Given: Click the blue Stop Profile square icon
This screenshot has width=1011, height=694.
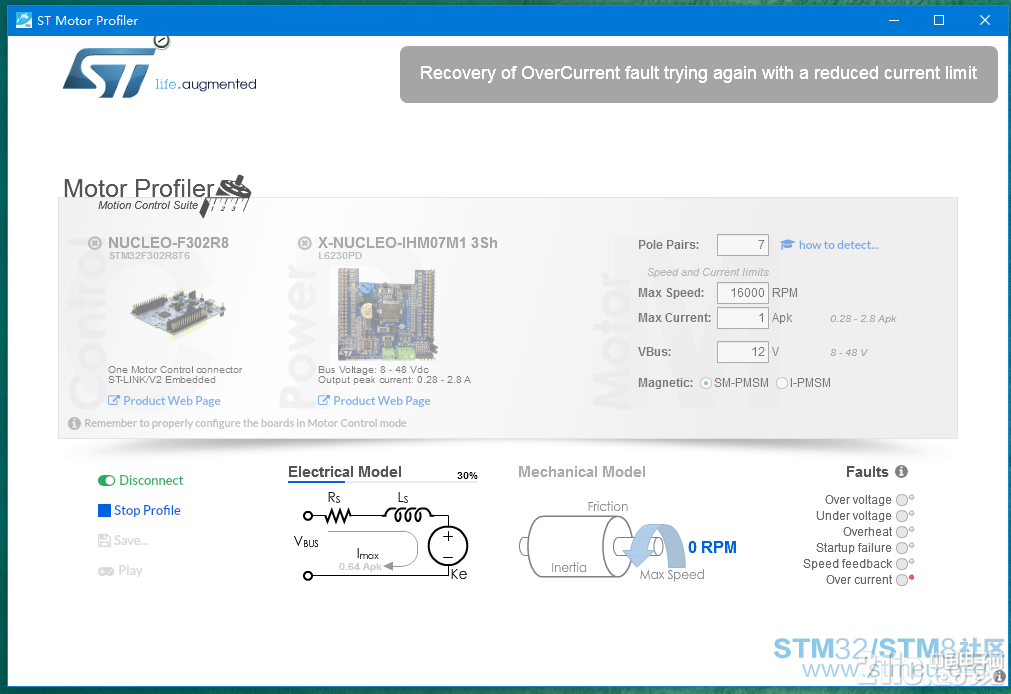Looking at the screenshot, I should [104, 510].
